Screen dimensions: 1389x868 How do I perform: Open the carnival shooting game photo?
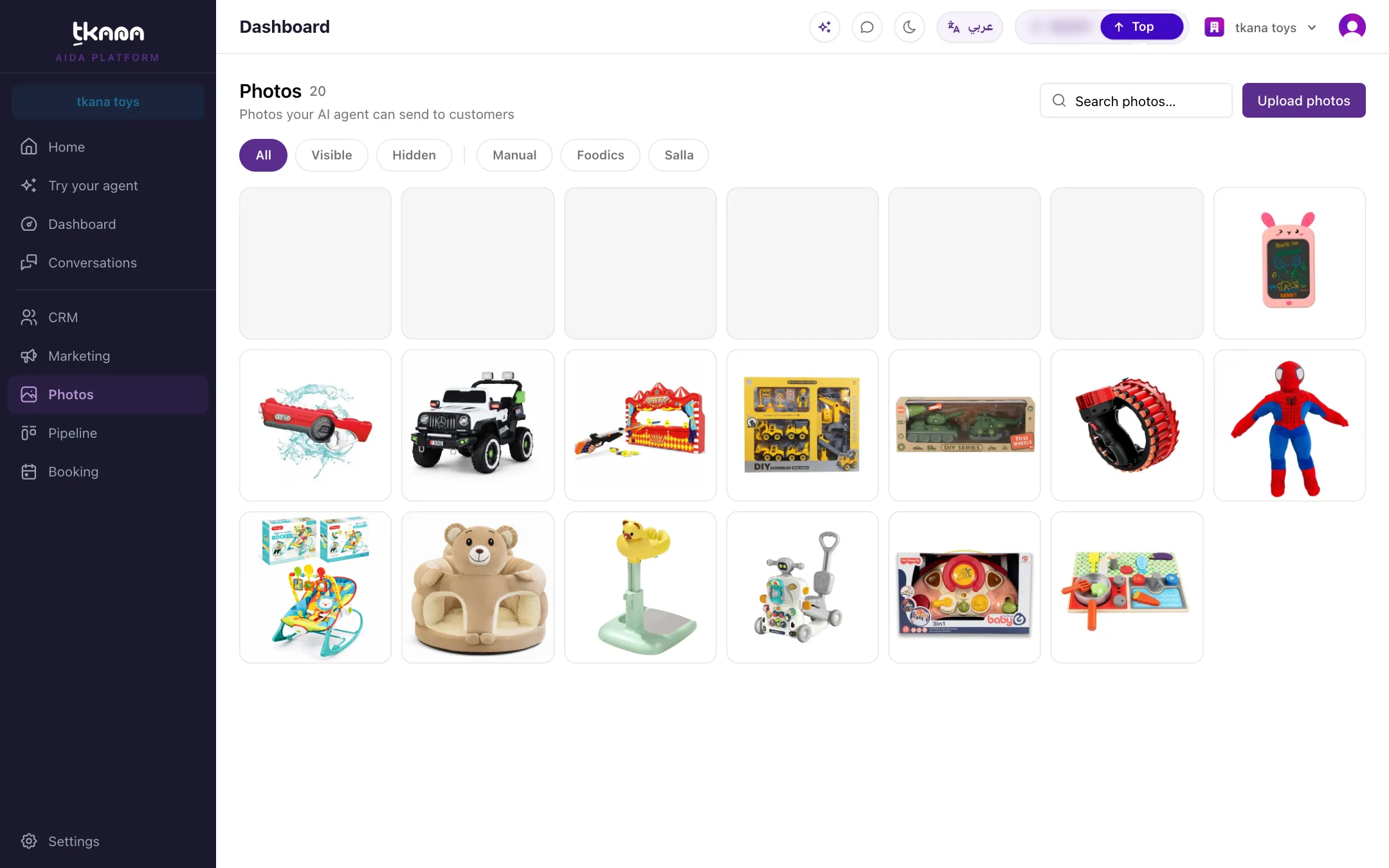tap(640, 426)
